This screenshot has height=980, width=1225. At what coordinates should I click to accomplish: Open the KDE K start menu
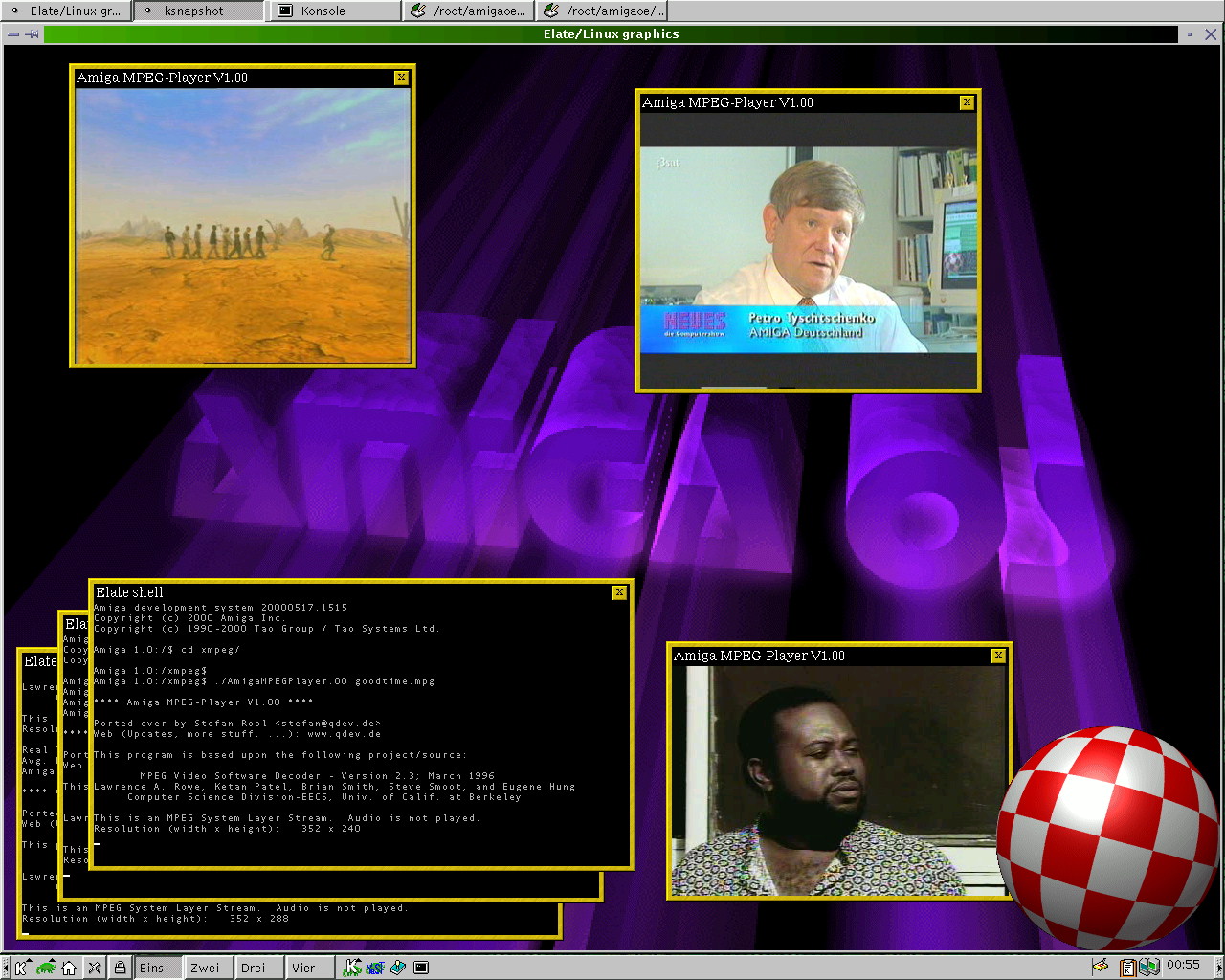21,968
